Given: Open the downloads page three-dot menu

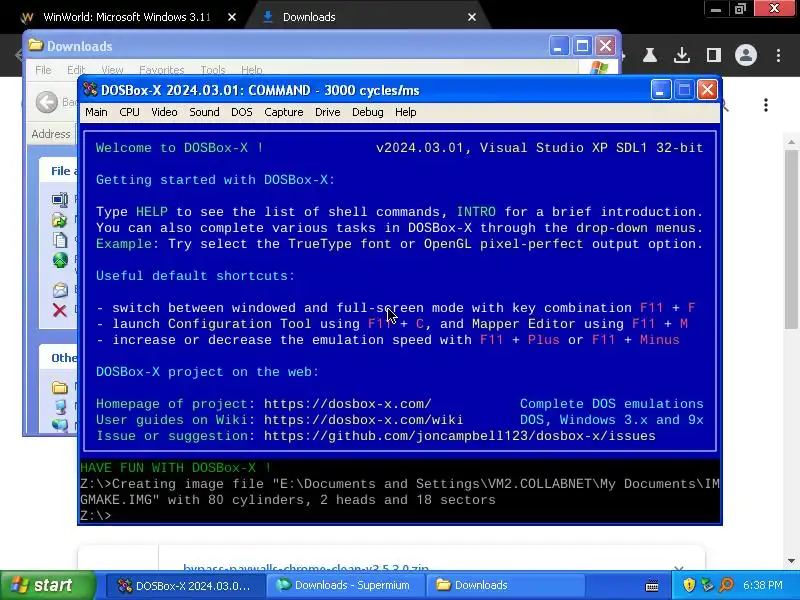Looking at the screenshot, I should click(766, 105).
